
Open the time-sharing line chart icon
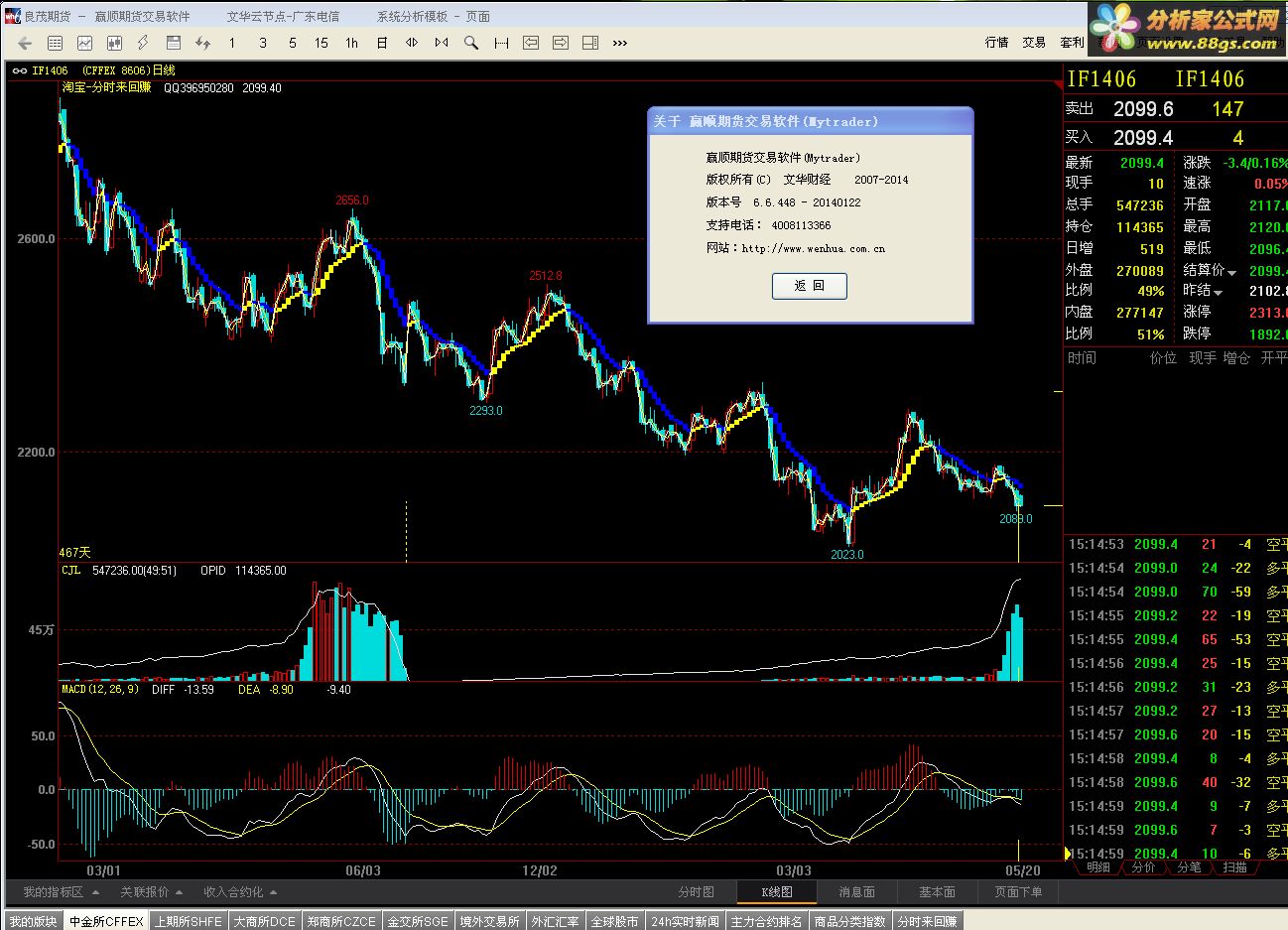(x=85, y=43)
